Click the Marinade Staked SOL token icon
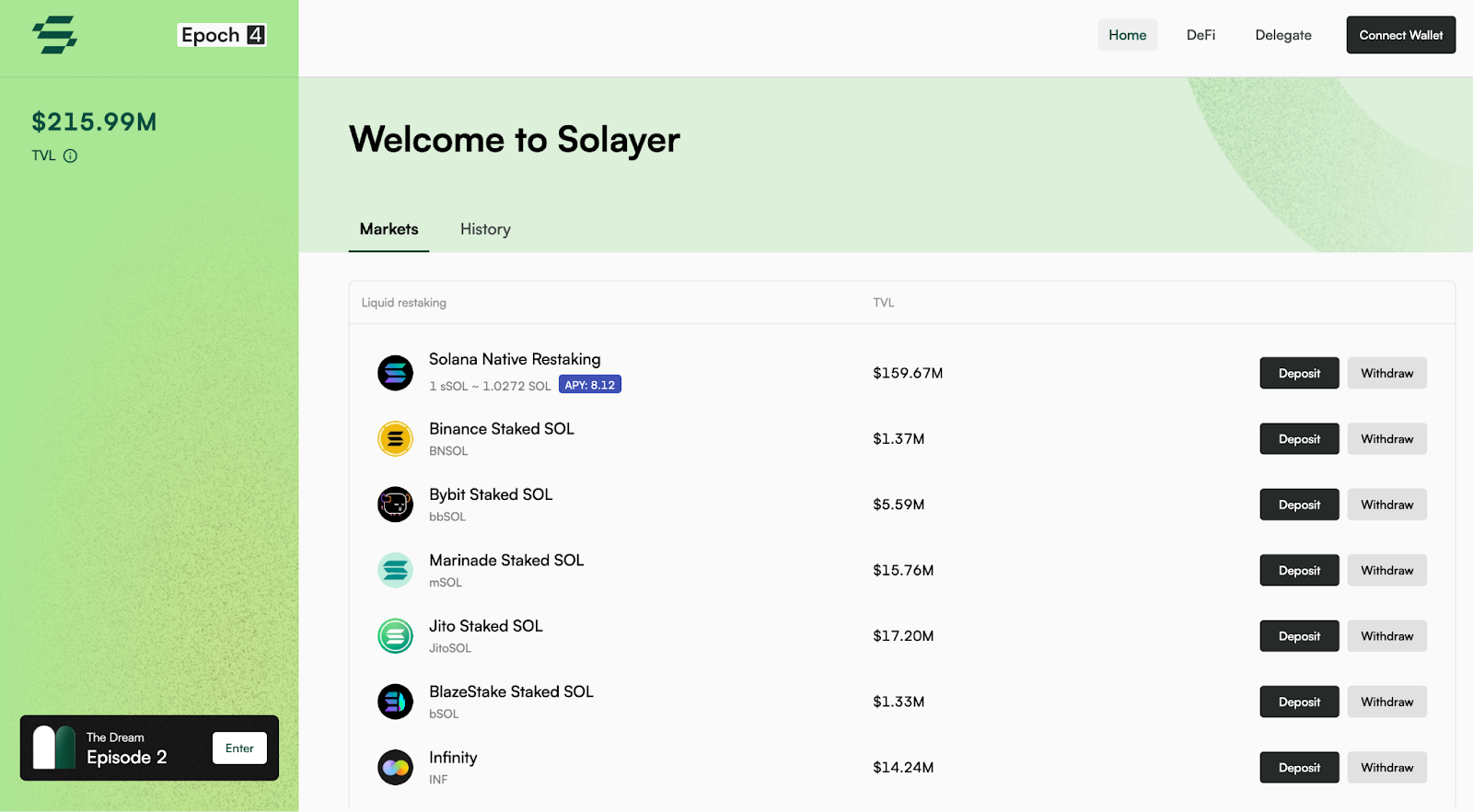This screenshot has height=812, width=1473. tap(395, 571)
